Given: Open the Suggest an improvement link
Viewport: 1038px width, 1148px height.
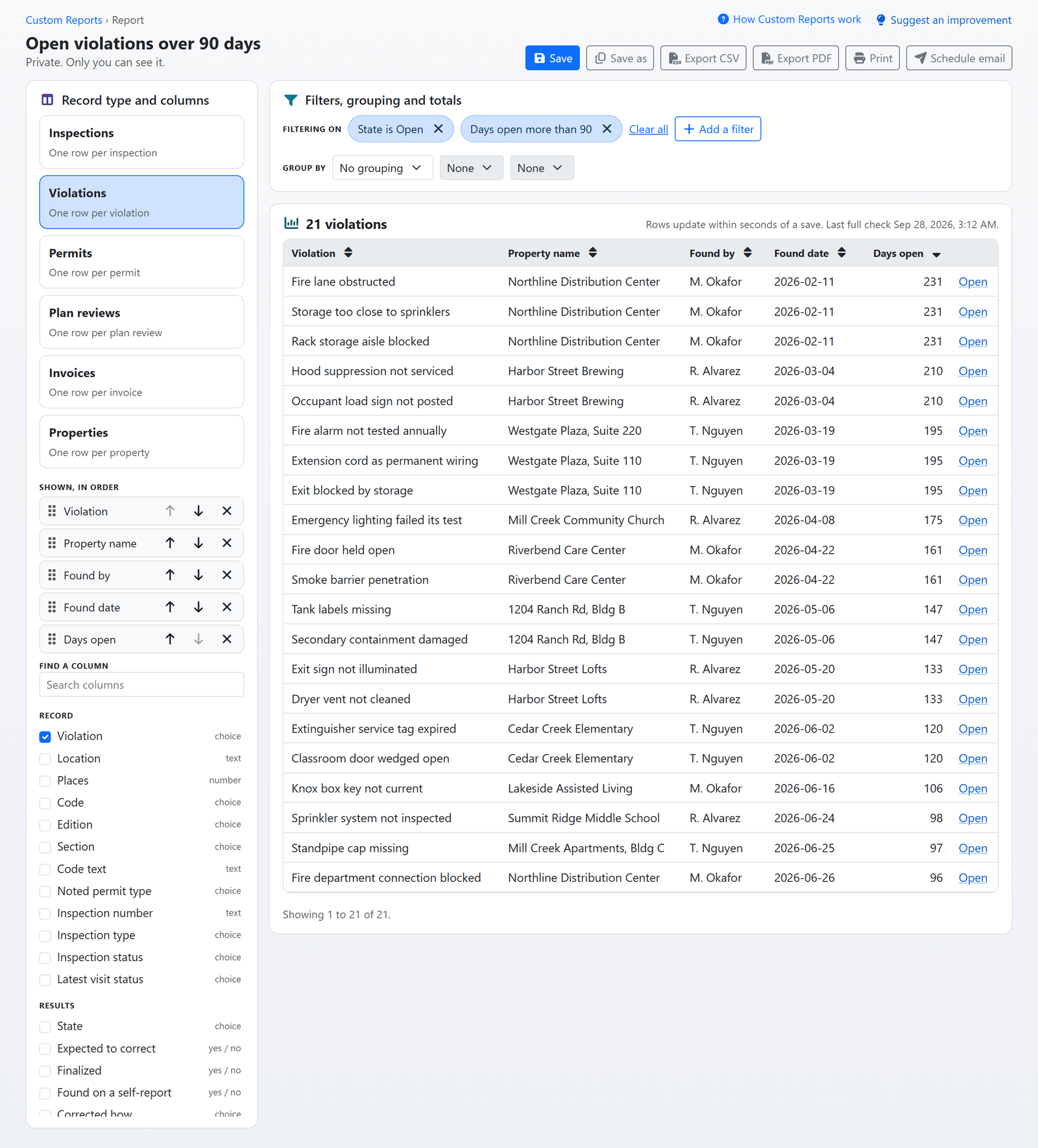Looking at the screenshot, I should [944, 20].
